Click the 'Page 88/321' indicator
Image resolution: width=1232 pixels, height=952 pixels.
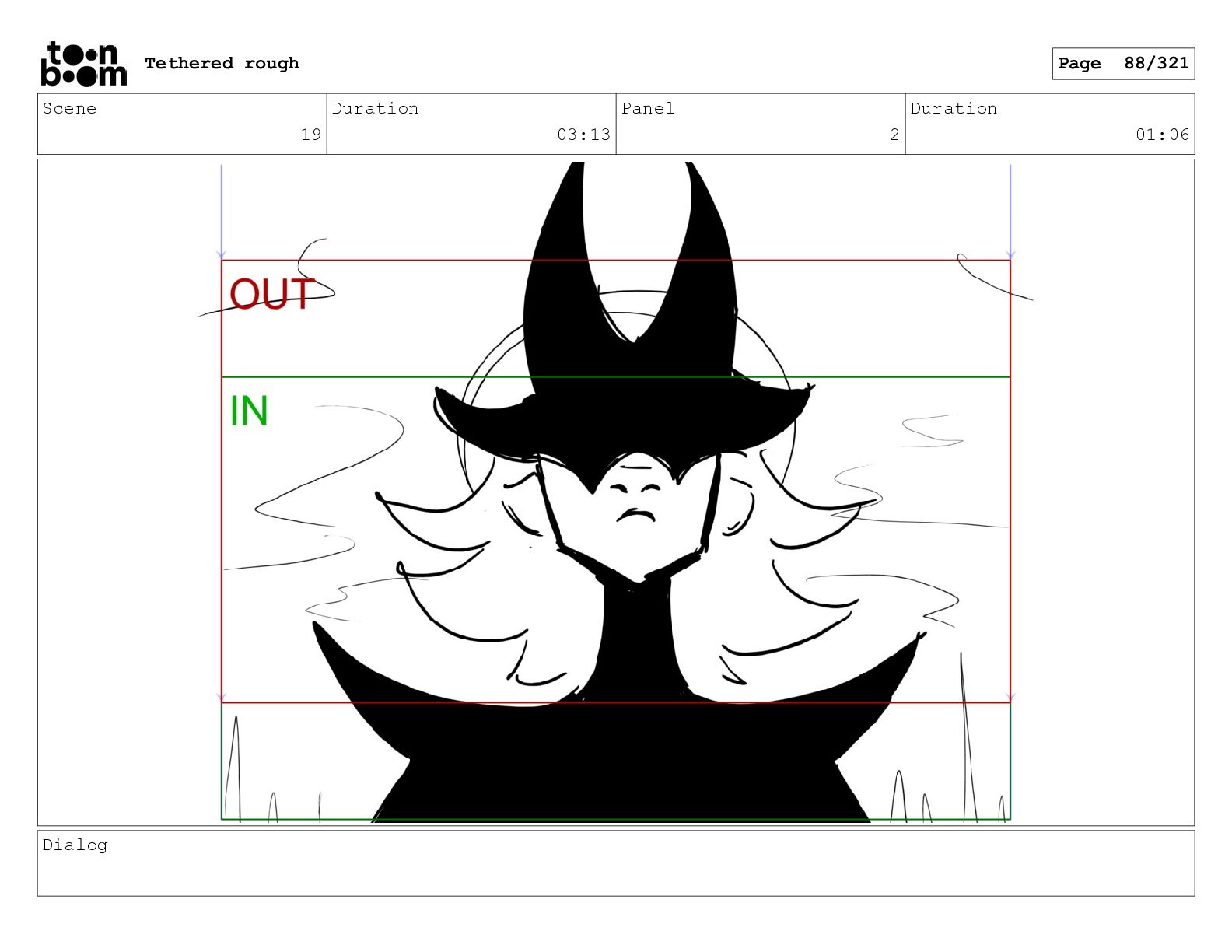click(x=1123, y=64)
